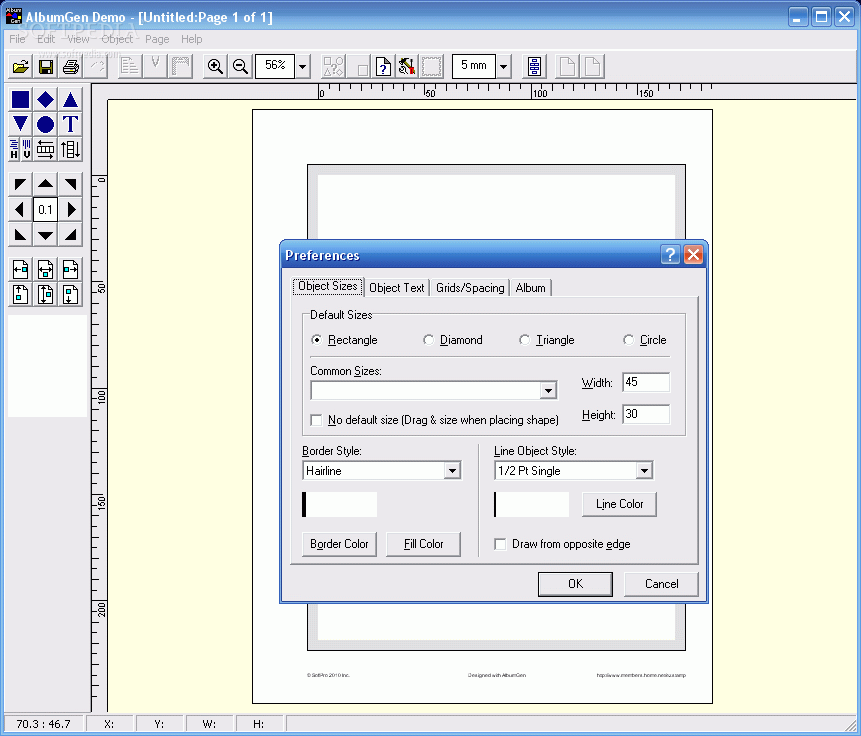Click the printer icon in toolbar
The height and width of the screenshot is (736, 861).
click(x=71, y=67)
